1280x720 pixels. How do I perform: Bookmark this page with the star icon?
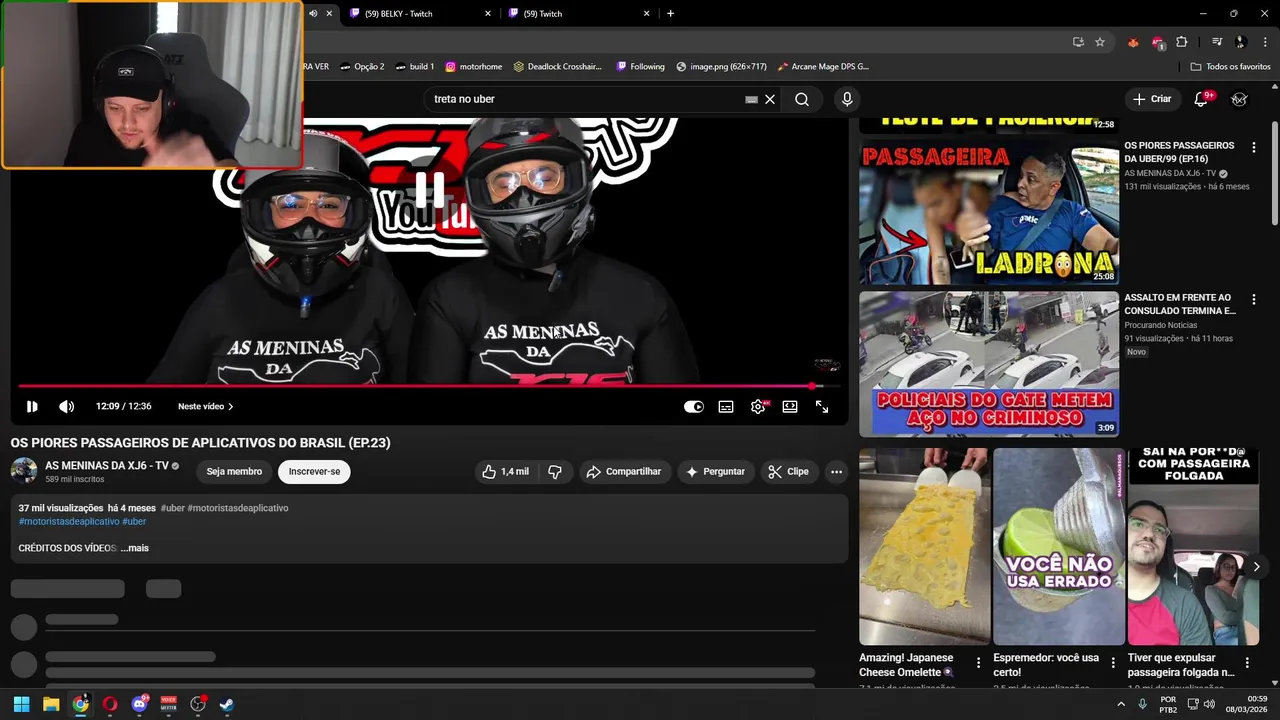click(x=1100, y=42)
